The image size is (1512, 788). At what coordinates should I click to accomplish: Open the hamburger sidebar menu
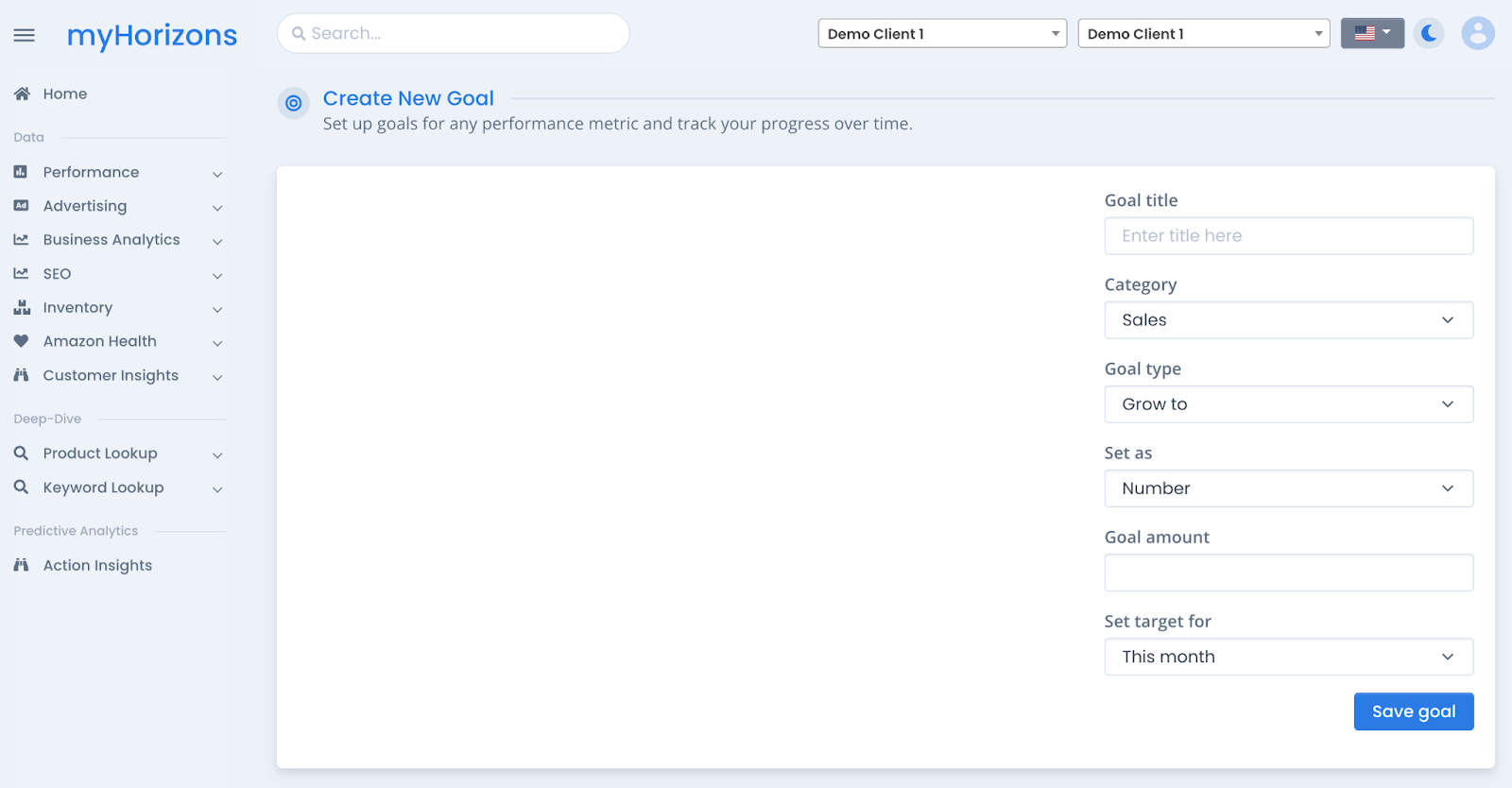click(25, 35)
